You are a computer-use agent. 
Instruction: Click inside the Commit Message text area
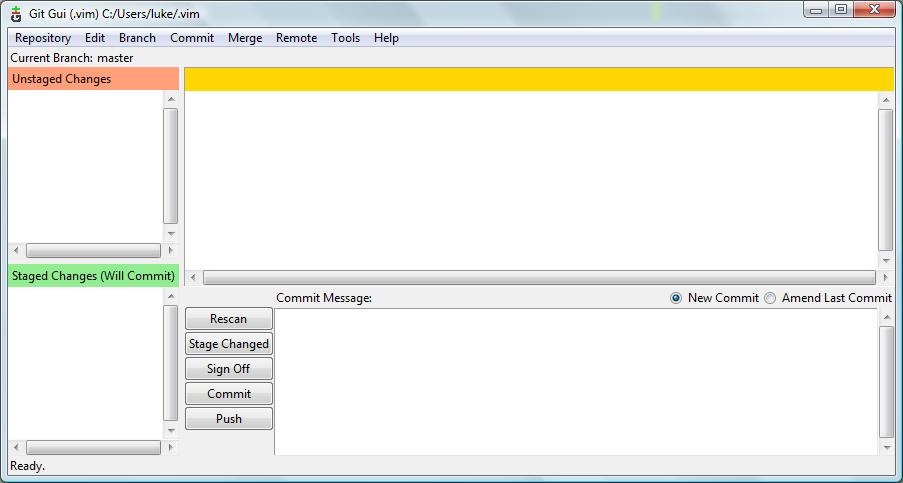point(575,380)
